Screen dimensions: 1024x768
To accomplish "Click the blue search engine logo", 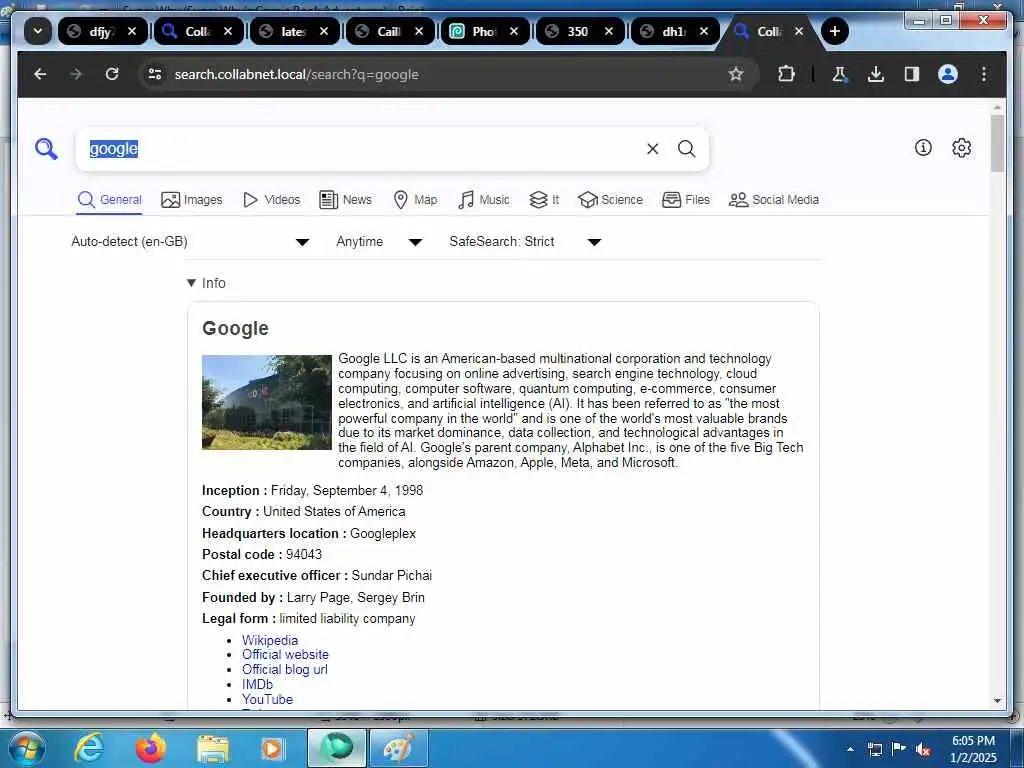I will 46,149.
